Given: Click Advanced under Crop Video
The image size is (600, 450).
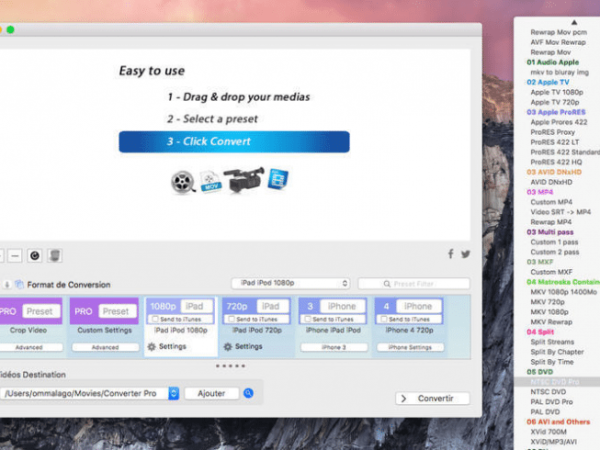Looking at the screenshot, I should (29, 347).
